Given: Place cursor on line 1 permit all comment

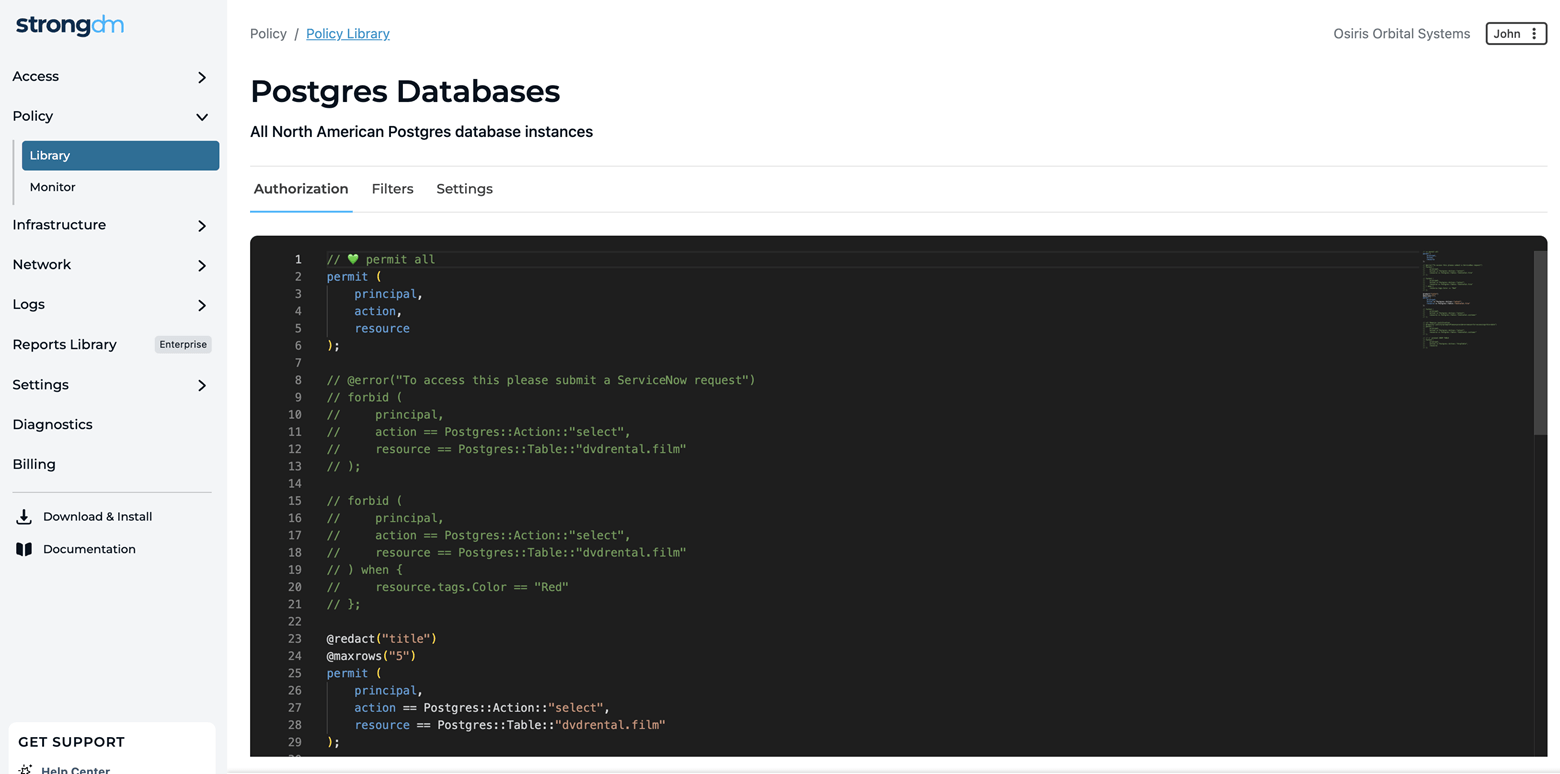Looking at the screenshot, I should [x=381, y=259].
